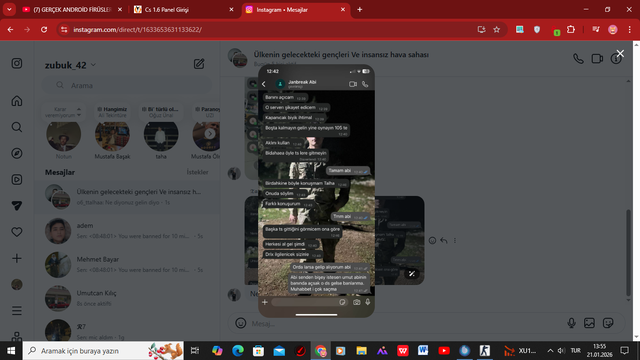Bookmark this page with the star icon

coord(496,29)
